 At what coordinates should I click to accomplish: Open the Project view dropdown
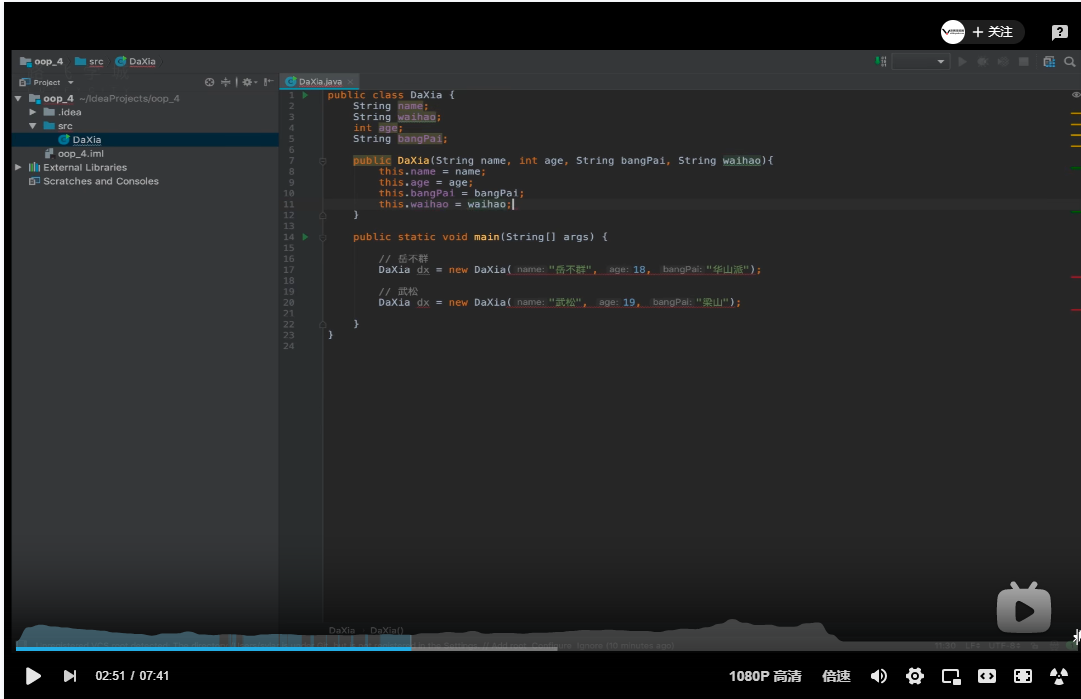[x=47, y=82]
